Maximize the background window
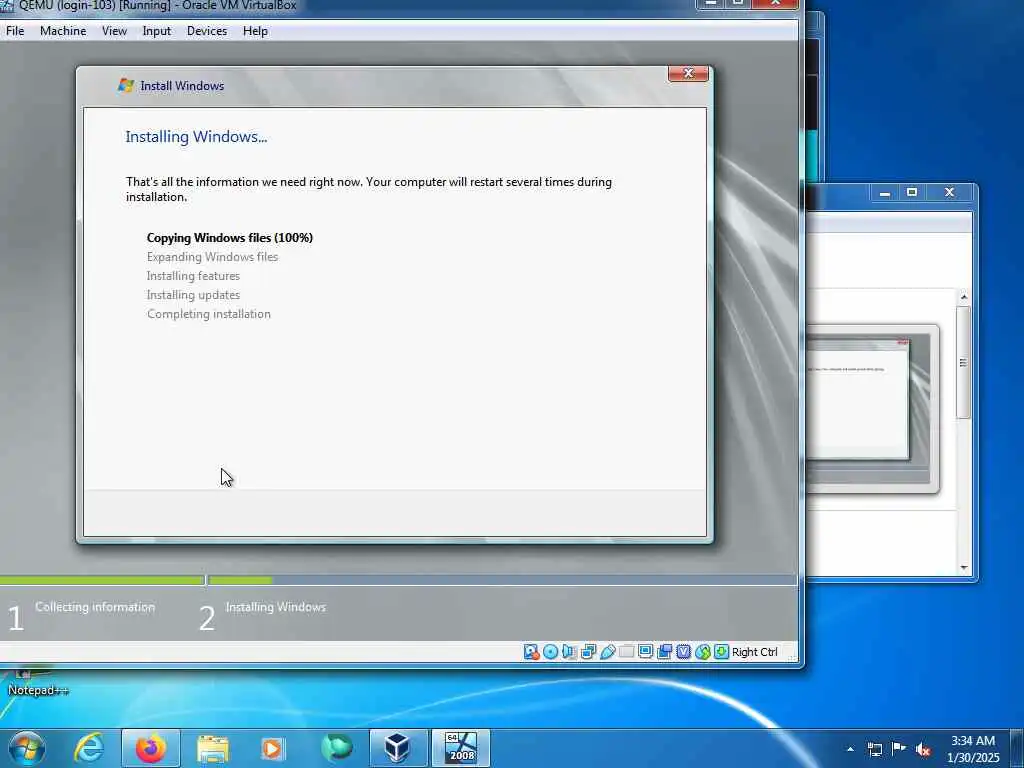 coord(912,193)
